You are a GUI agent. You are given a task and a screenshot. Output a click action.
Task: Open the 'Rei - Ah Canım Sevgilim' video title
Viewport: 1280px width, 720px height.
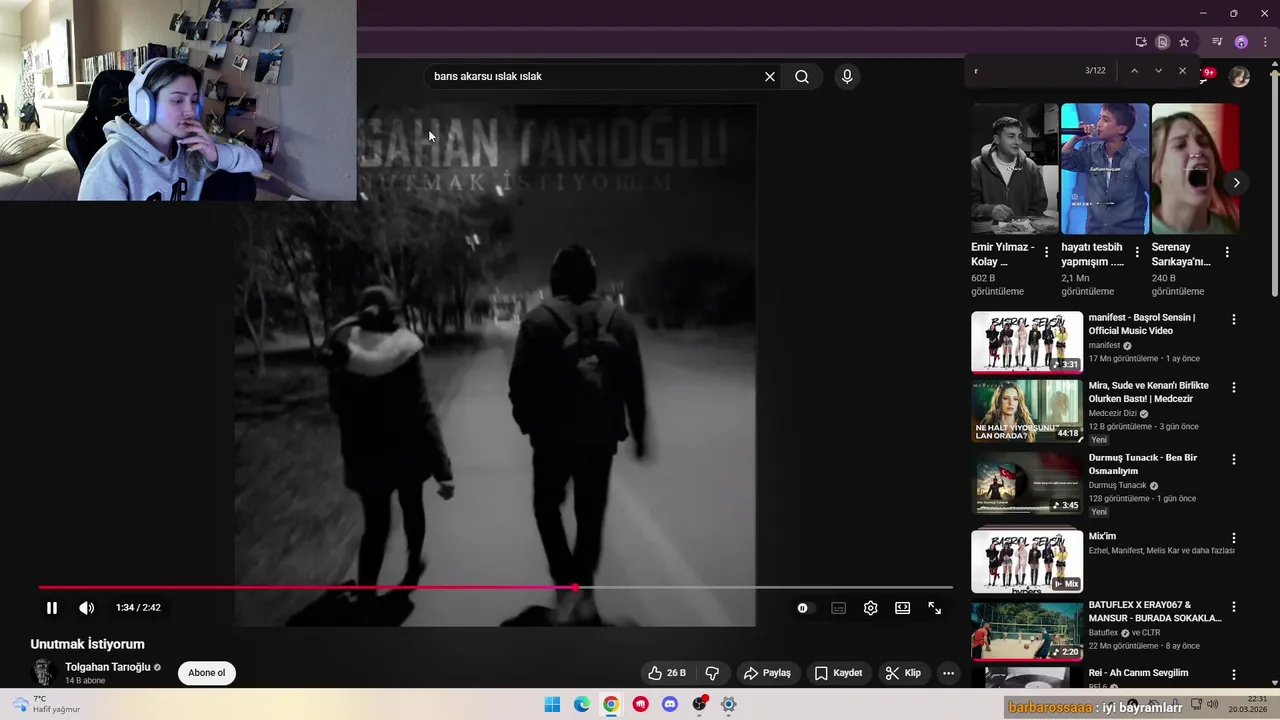[1139, 673]
